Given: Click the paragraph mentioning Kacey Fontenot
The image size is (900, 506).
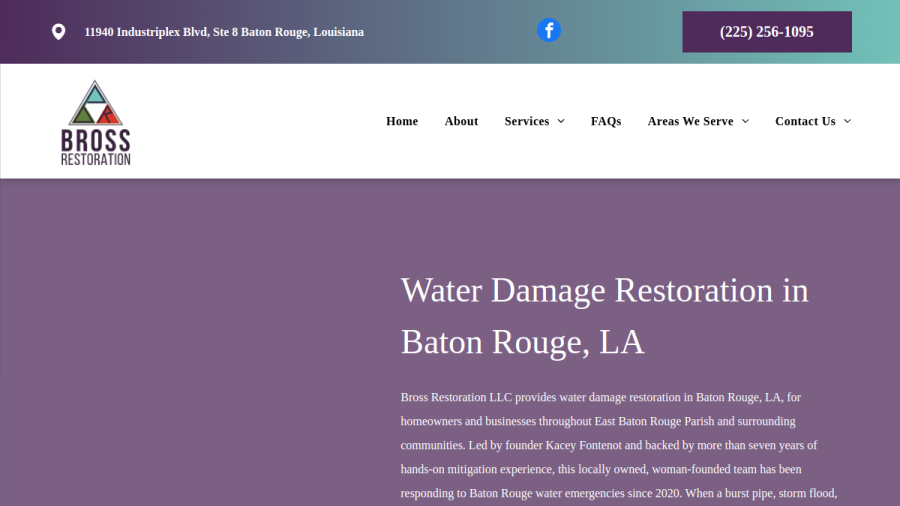Looking at the screenshot, I should (x=619, y=446).
